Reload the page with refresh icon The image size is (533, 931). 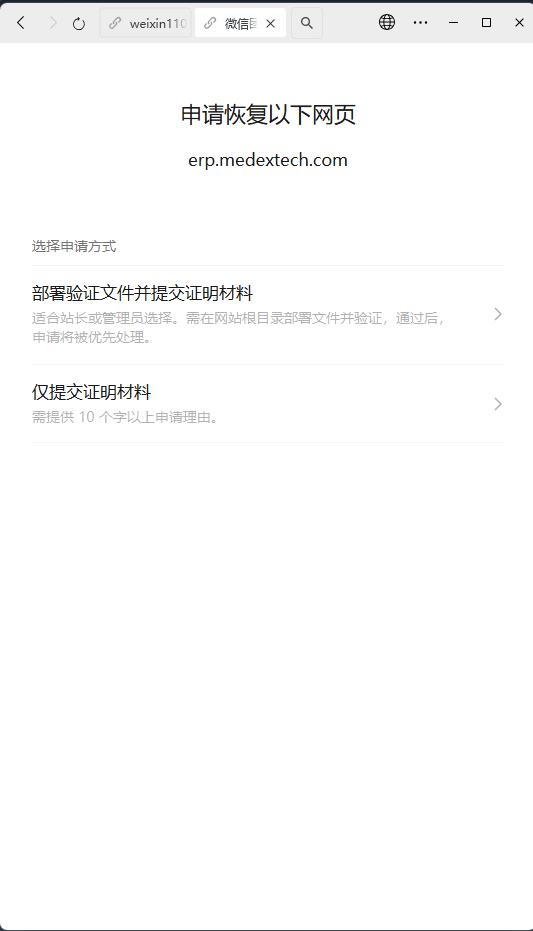click(x=79, y=24)
